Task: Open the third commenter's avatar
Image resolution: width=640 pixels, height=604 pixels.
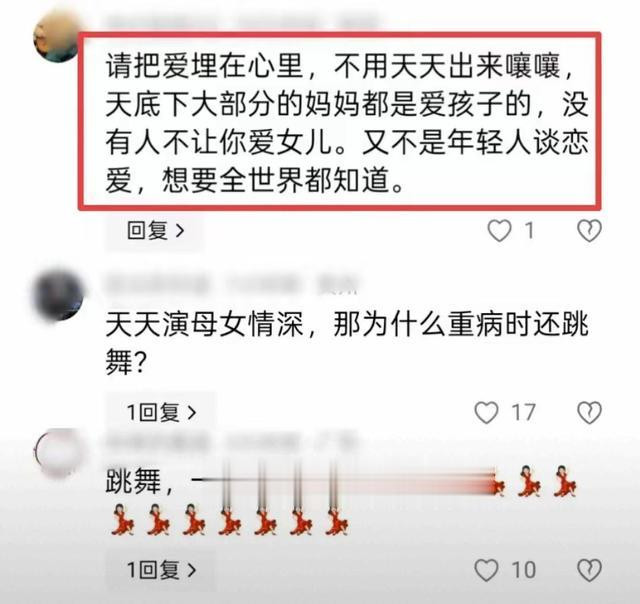Action: pyautogui.click(x=58, y=453)
